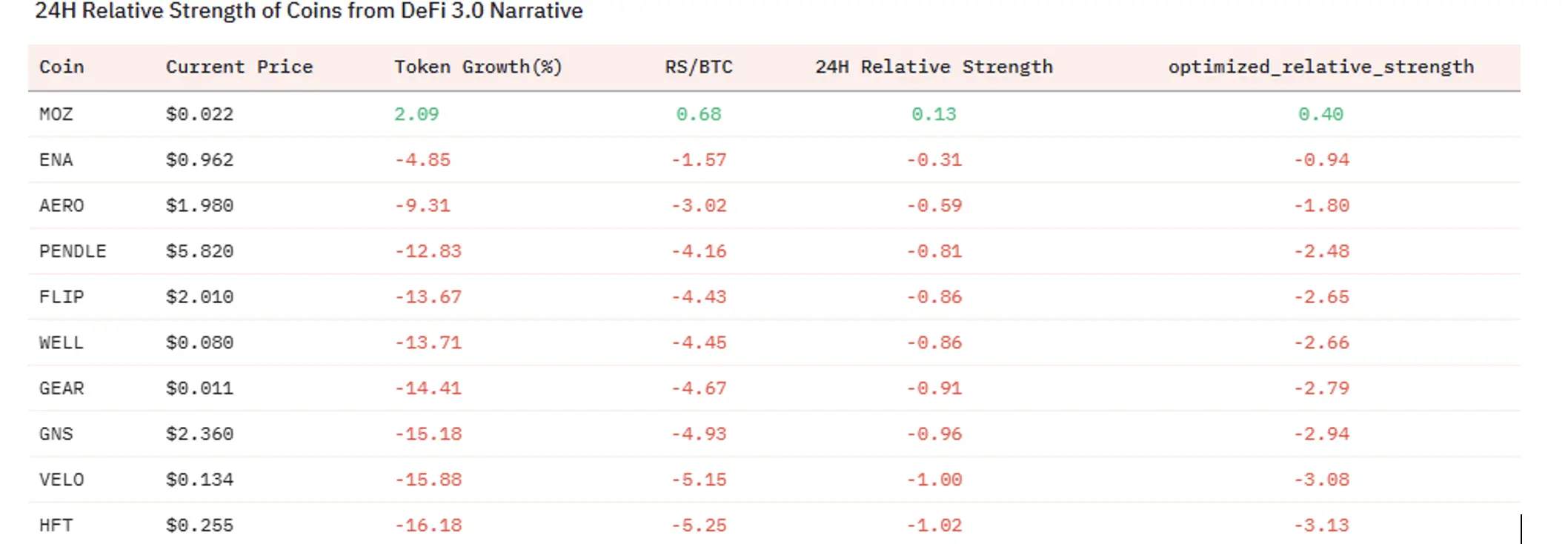This screenshot has width=1568, height=544.
Task: Click the table title text
Action: coord(309,11)
